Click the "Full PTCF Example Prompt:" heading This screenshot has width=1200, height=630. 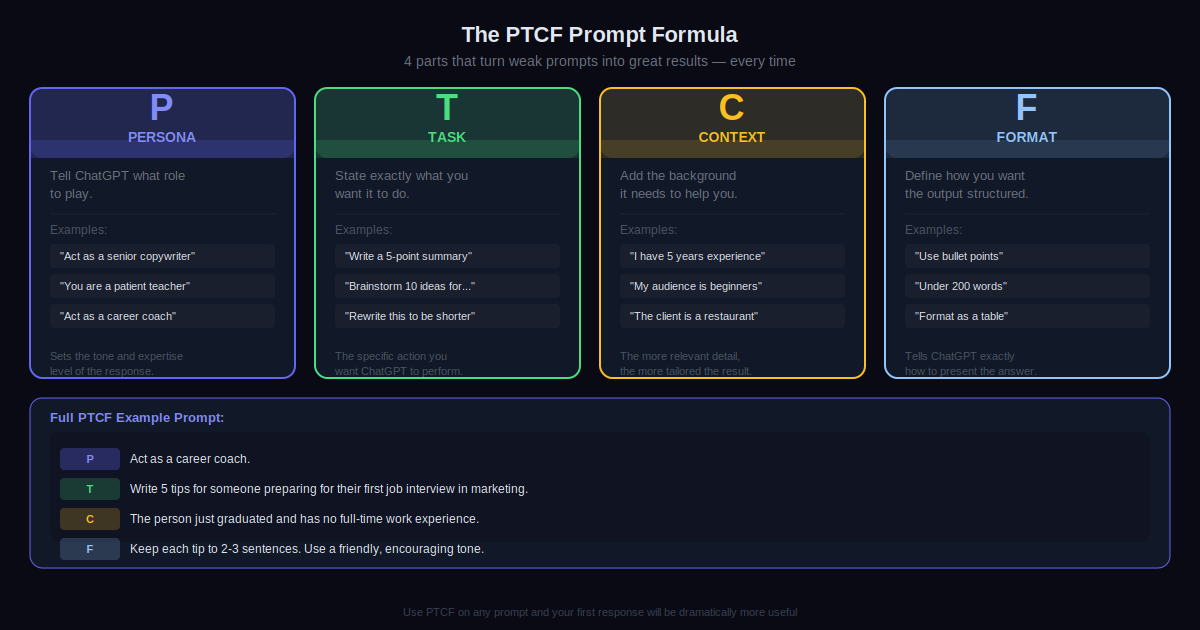point(137,417)
